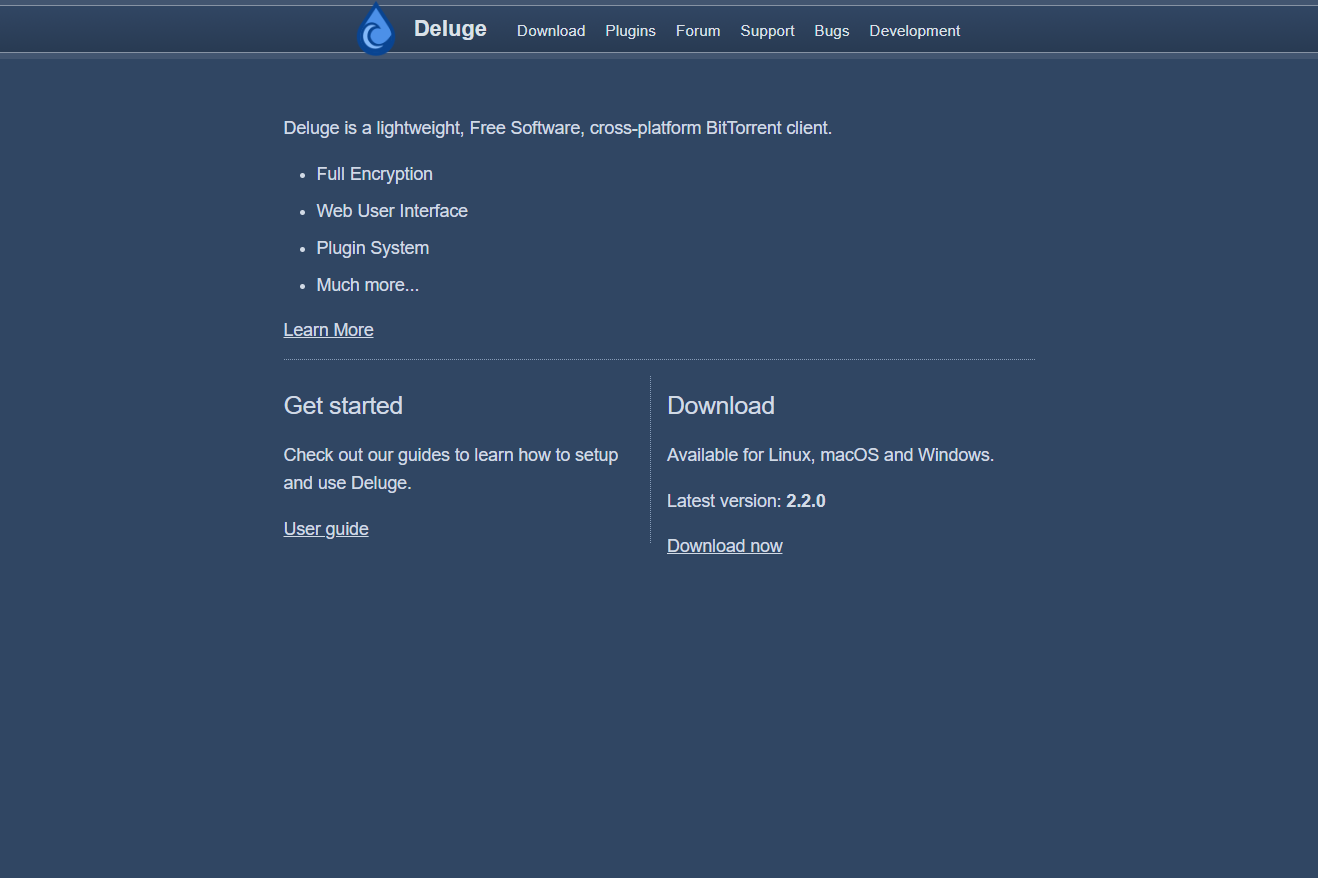Click the lightweight BitTorrent client description
The image size is (1318, 878).
(558, 128)
